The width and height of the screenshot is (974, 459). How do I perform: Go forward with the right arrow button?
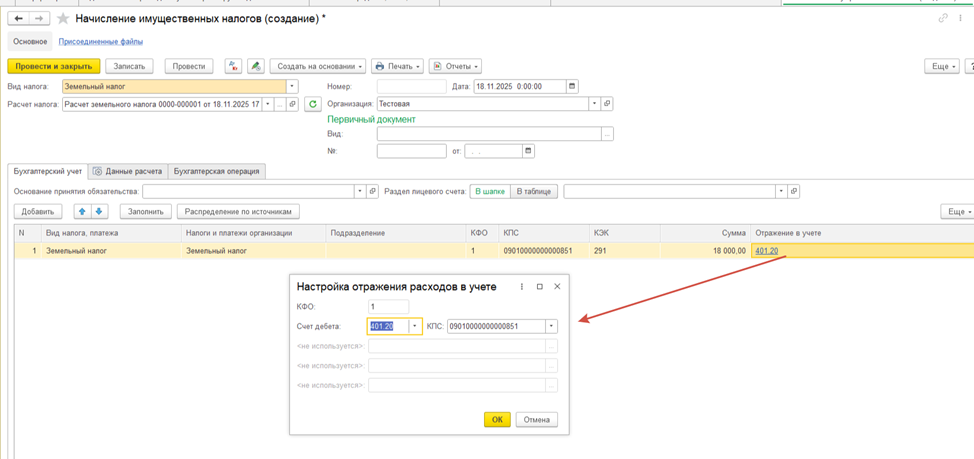(38, 19)
